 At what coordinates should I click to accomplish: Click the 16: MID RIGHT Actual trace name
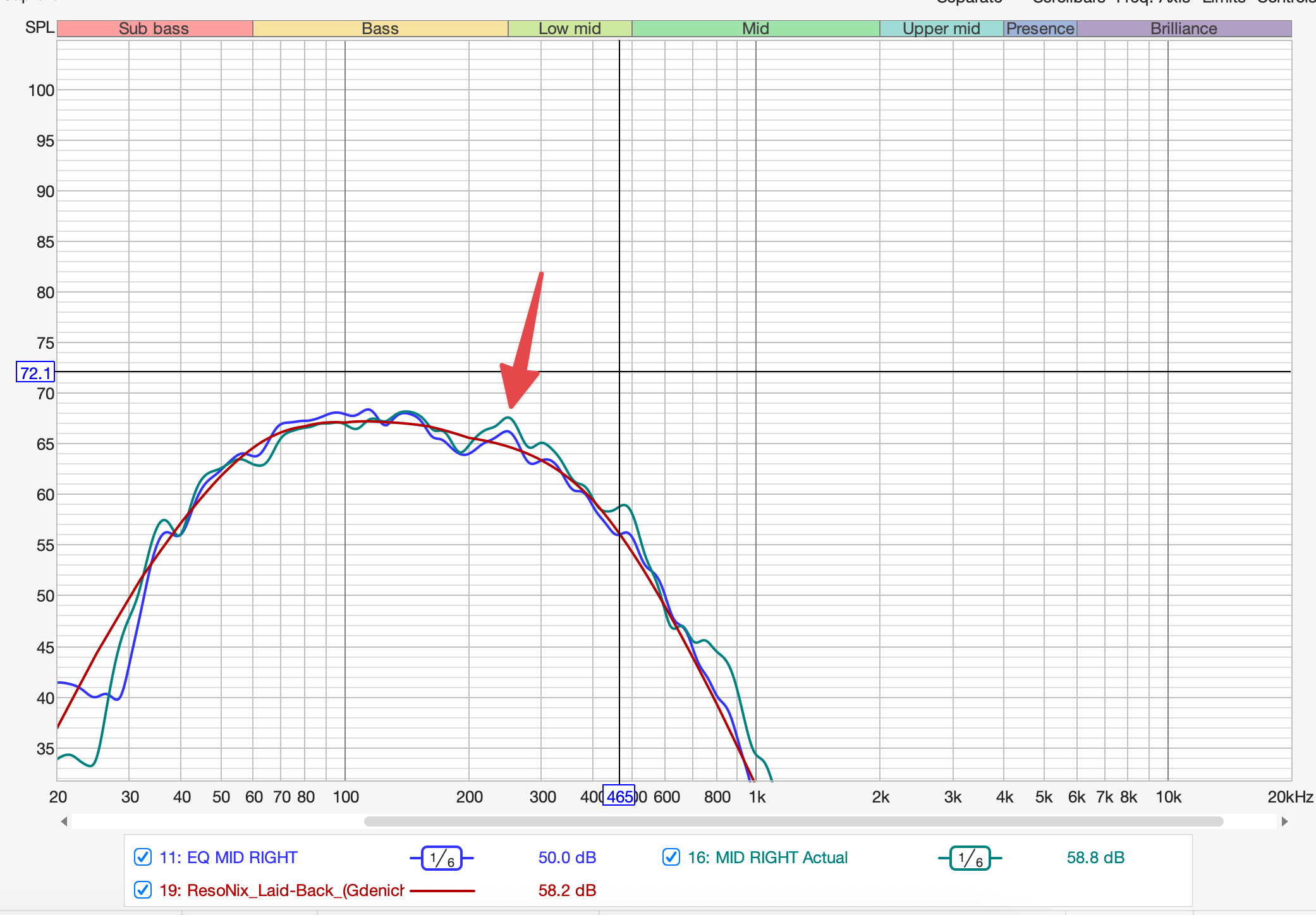(767, 857)
